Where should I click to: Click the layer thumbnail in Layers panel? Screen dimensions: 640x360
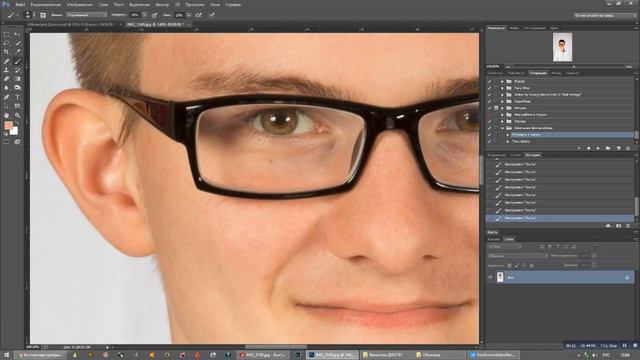coord(500,278)
